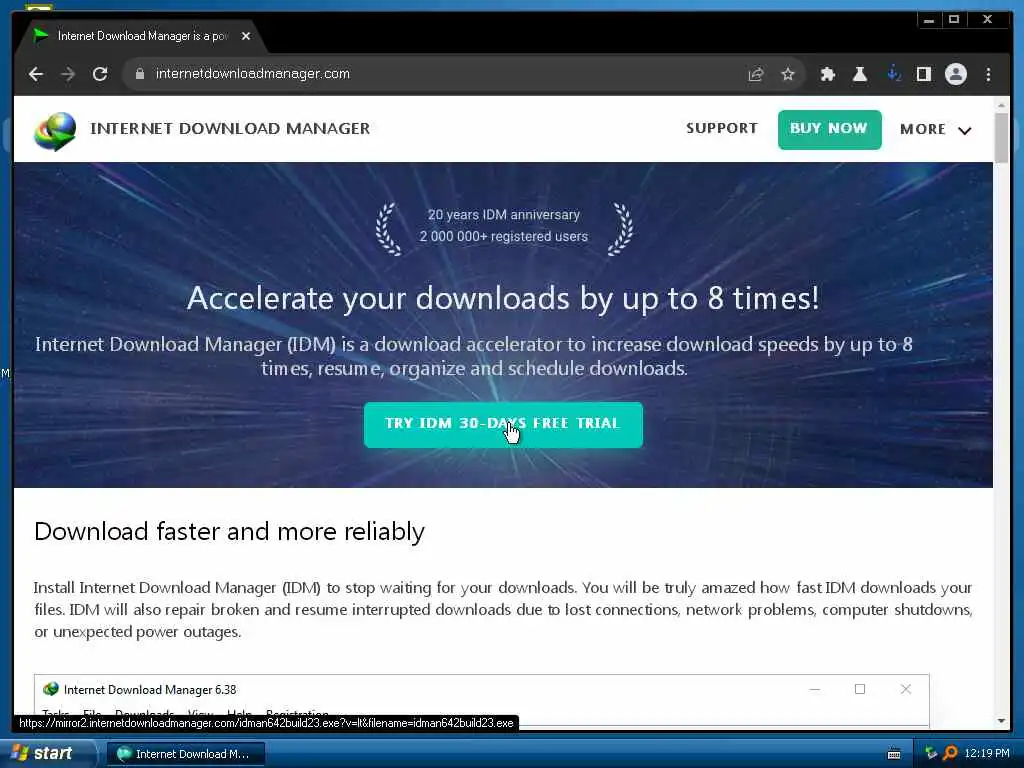
Task: Click the orange magnifier tray icon
Action: coord(950,754)
